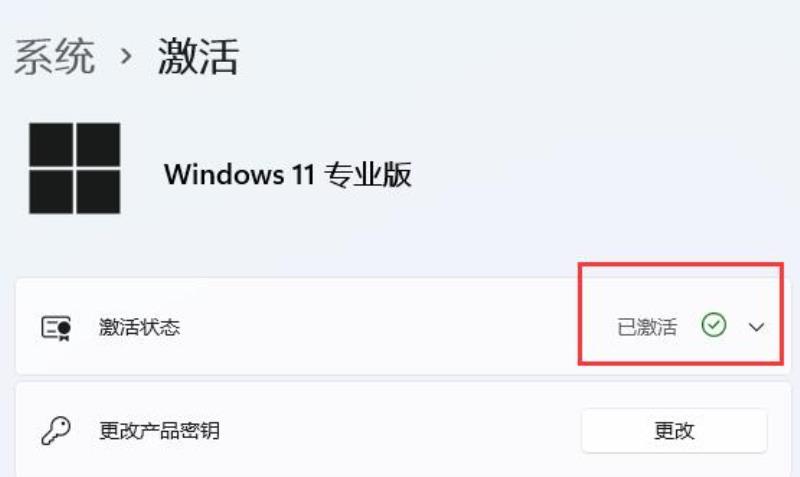Click the Windows 11 product name text
The width and height of the screenshot is (800, 477).
pos(239,174)
